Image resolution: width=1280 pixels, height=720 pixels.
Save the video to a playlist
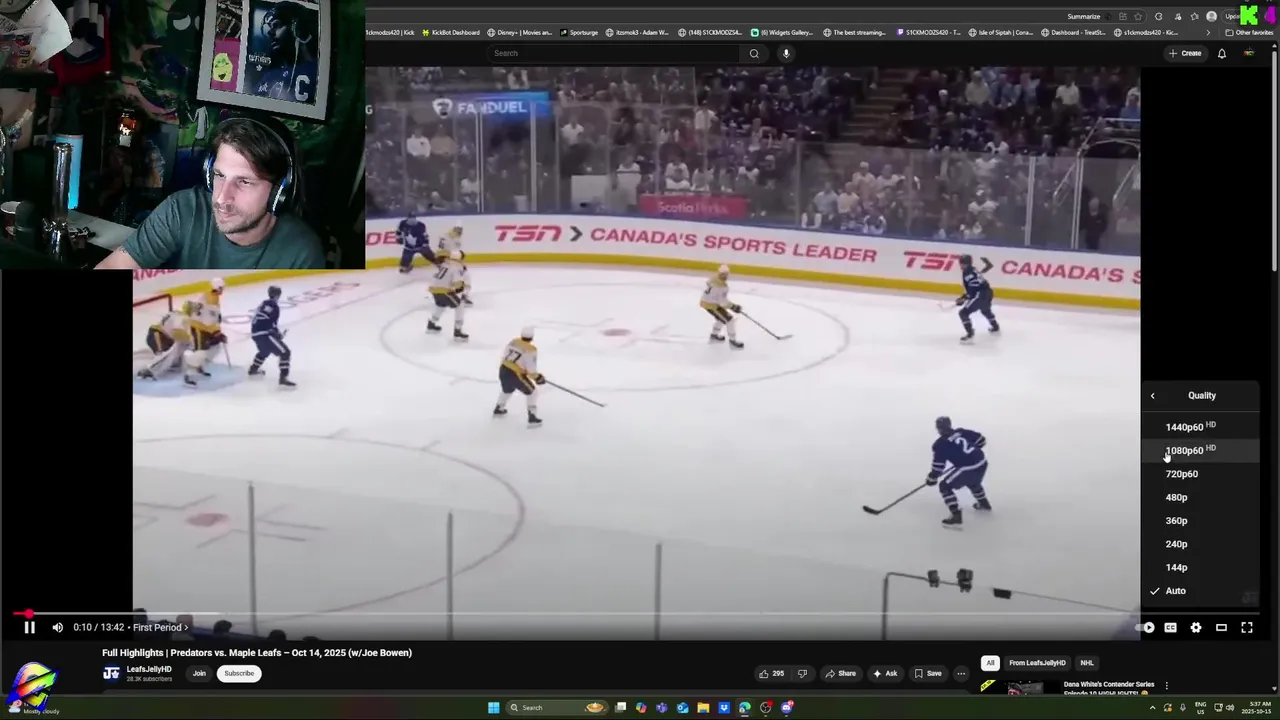[x=928, y=673]
